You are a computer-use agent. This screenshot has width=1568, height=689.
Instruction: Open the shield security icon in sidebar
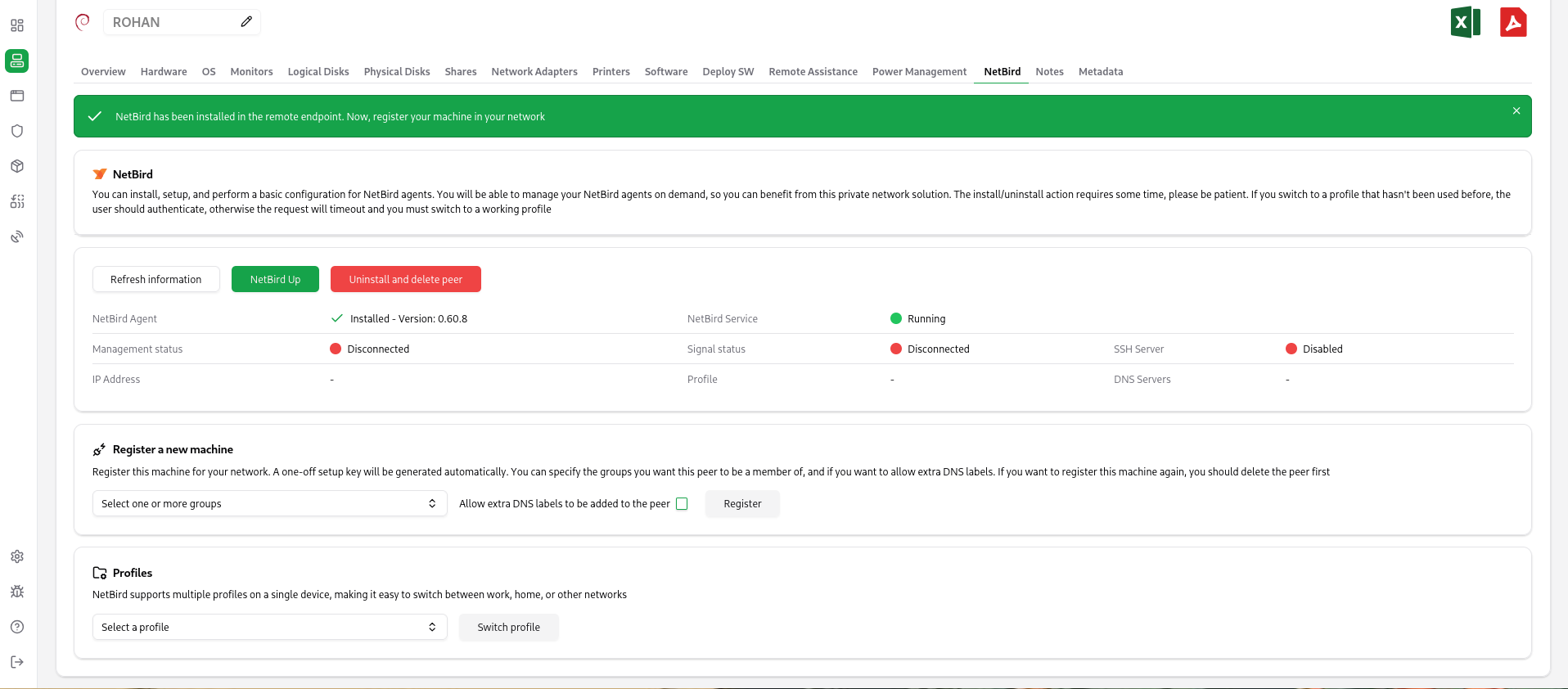click(17, 131)
